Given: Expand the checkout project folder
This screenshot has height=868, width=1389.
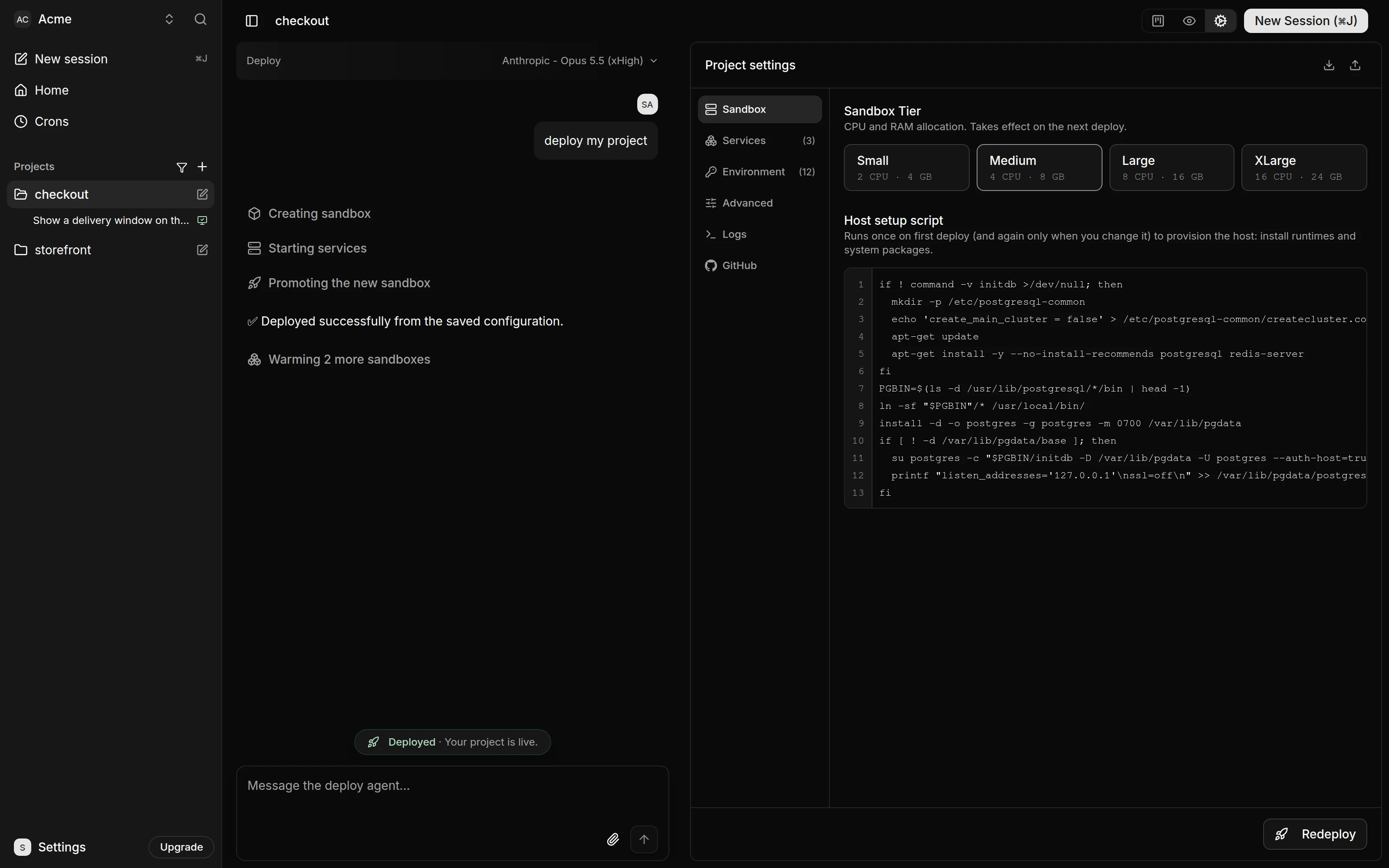Looking at the screenshot, I should [x=21, y=194].
